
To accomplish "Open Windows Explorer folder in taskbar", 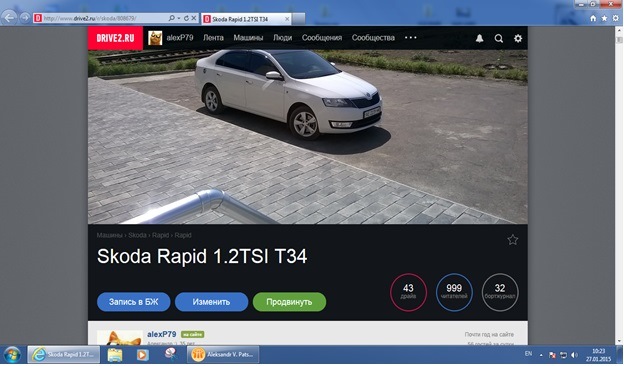I will 115,354.
